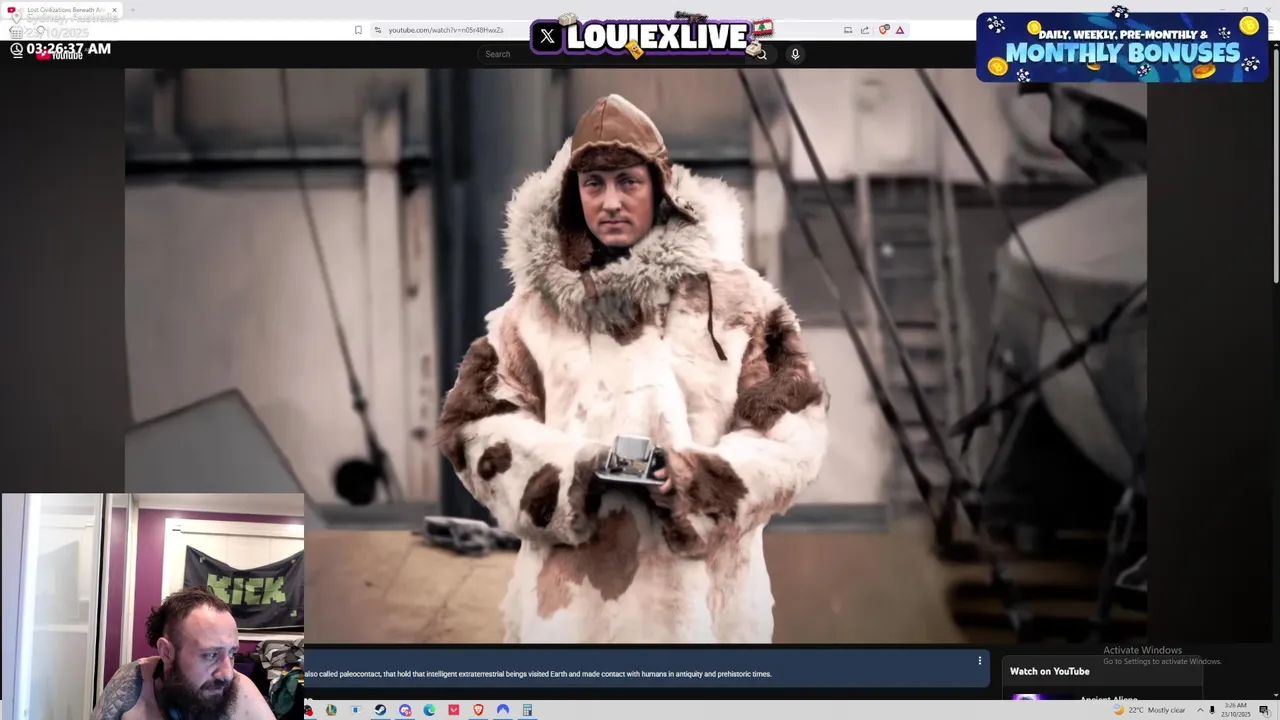Open the taskbar clock and date
Screen dimensions: 1280x720
point(1236,710)
